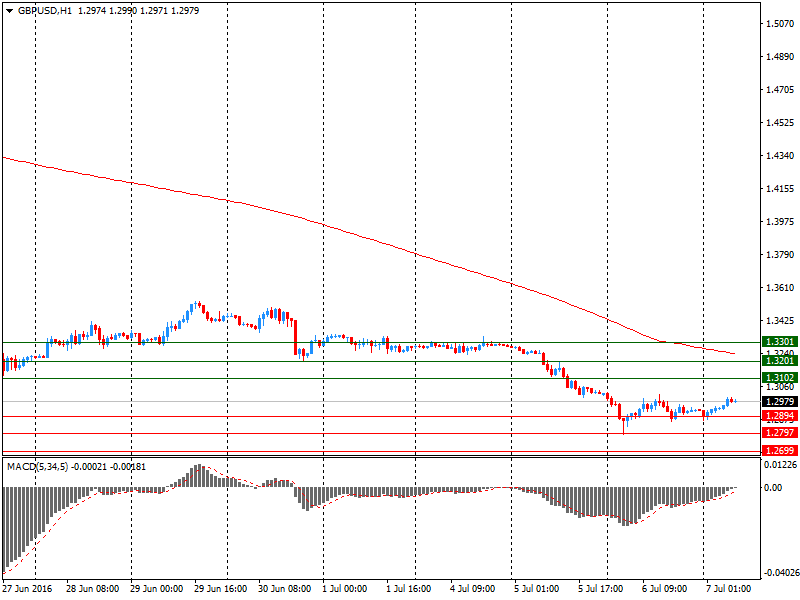This screenshot has width=800, height=600.
Task: Select the 1.2699 red support level label
Action: point(780,451)
